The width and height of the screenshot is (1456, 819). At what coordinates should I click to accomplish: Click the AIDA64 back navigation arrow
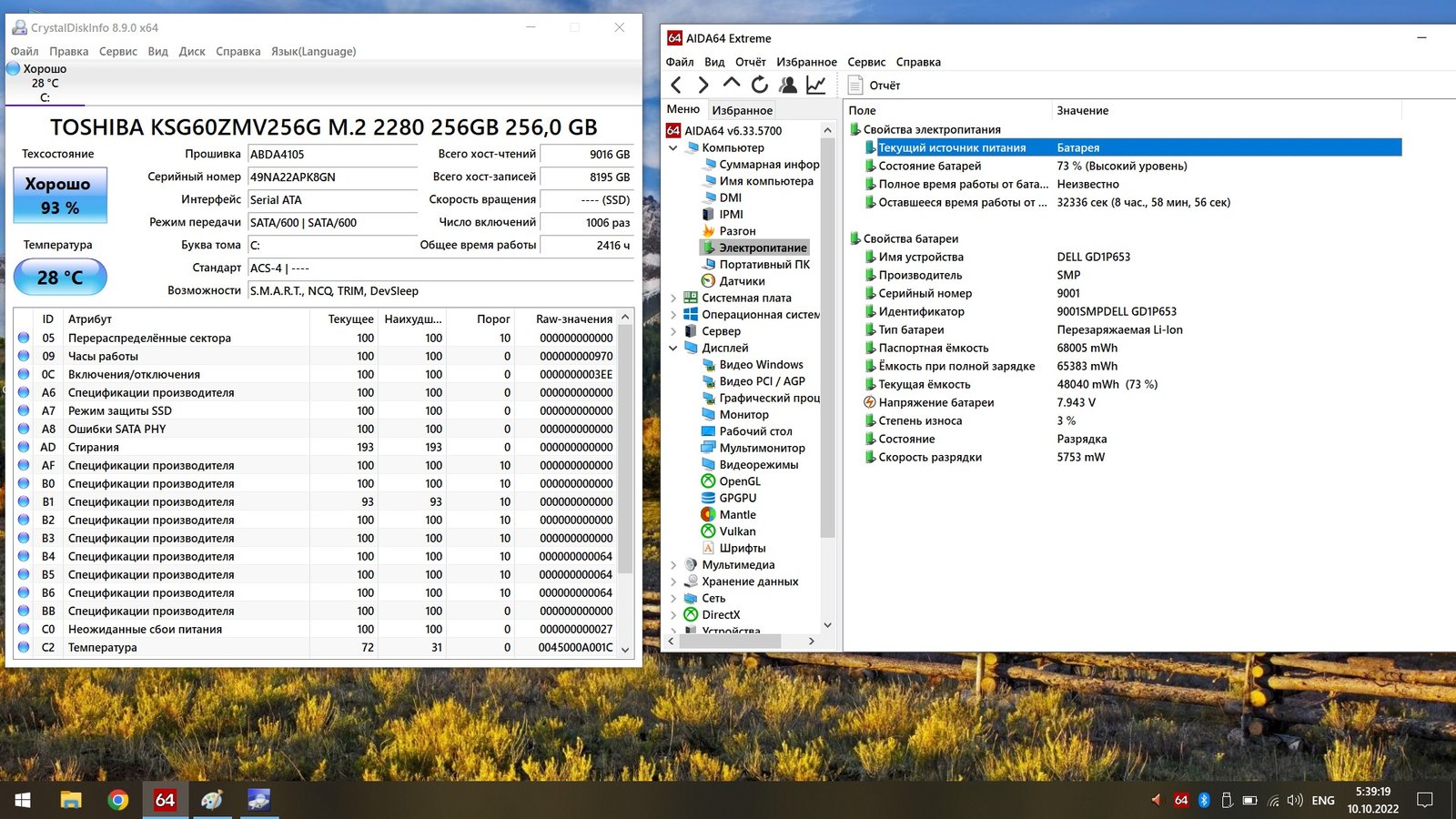[x=676, y=85]
